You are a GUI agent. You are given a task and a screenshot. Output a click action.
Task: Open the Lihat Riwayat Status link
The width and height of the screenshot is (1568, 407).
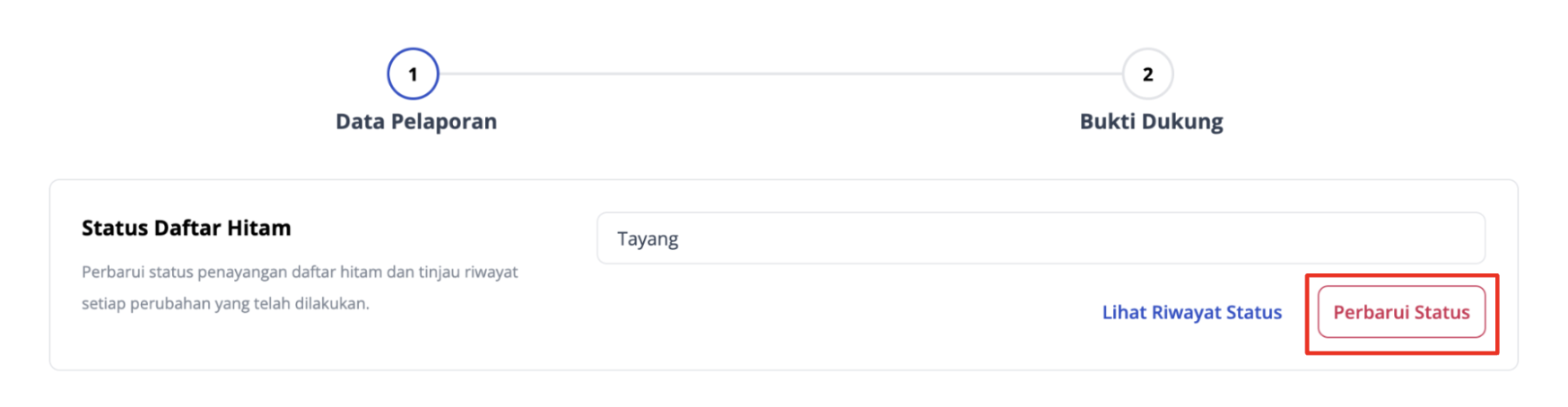1191,312
